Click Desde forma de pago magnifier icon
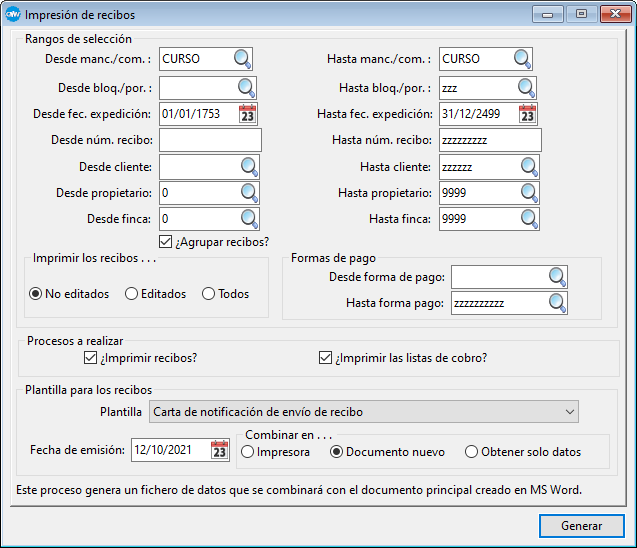This screenshot has height=548, width=637. tap(556, 277)
